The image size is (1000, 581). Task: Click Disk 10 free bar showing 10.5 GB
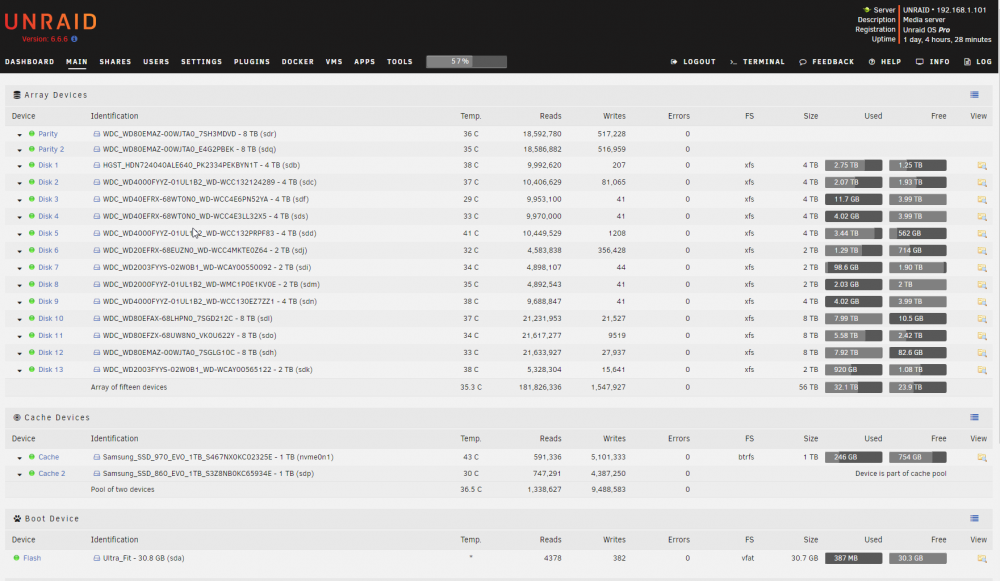[x=918, y=318]
